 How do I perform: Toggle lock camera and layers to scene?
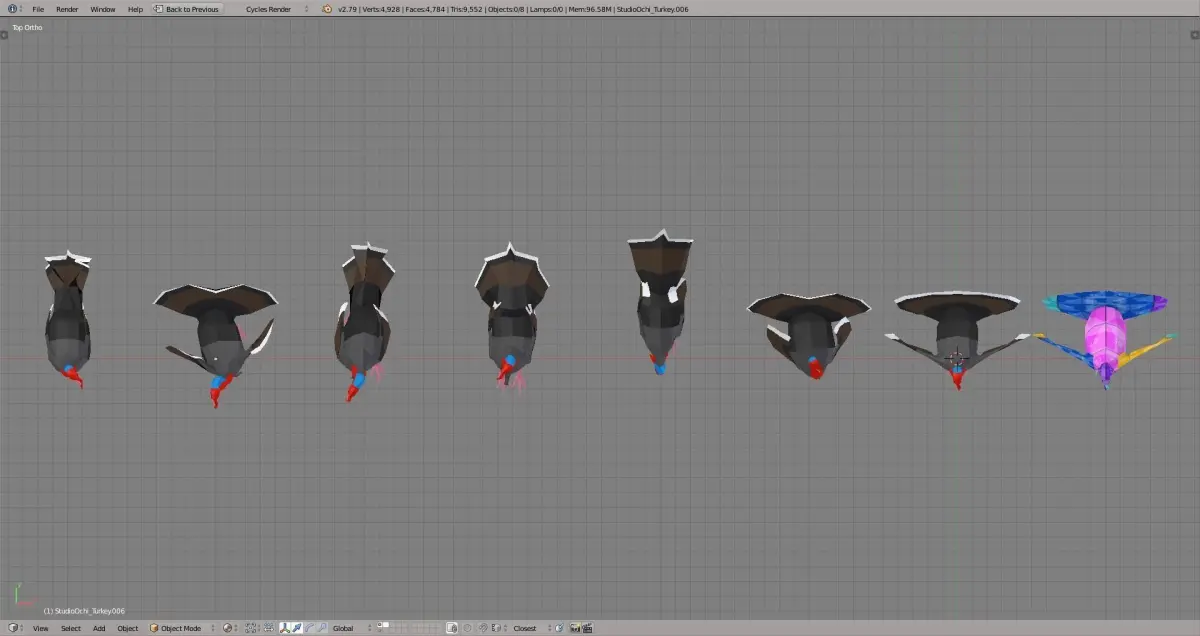pyautogui.click(x=452, y=628)
